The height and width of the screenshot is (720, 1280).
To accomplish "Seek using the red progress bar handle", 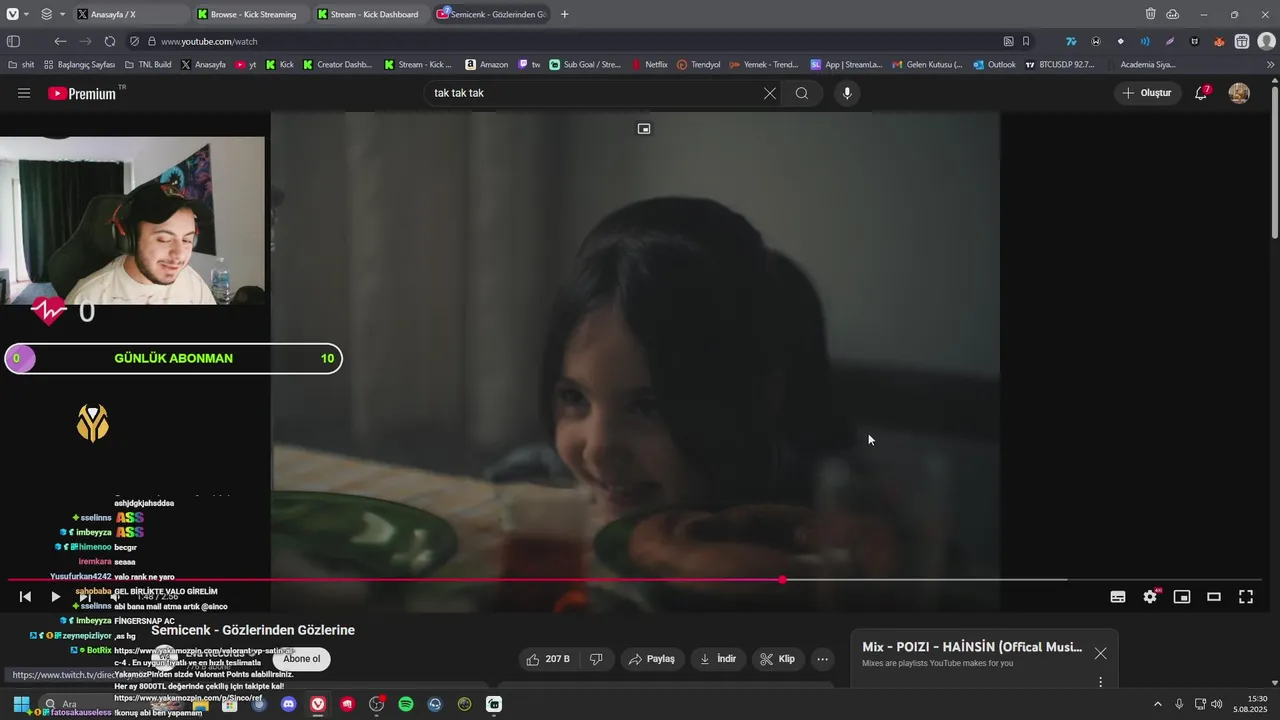I will point(782,580).
